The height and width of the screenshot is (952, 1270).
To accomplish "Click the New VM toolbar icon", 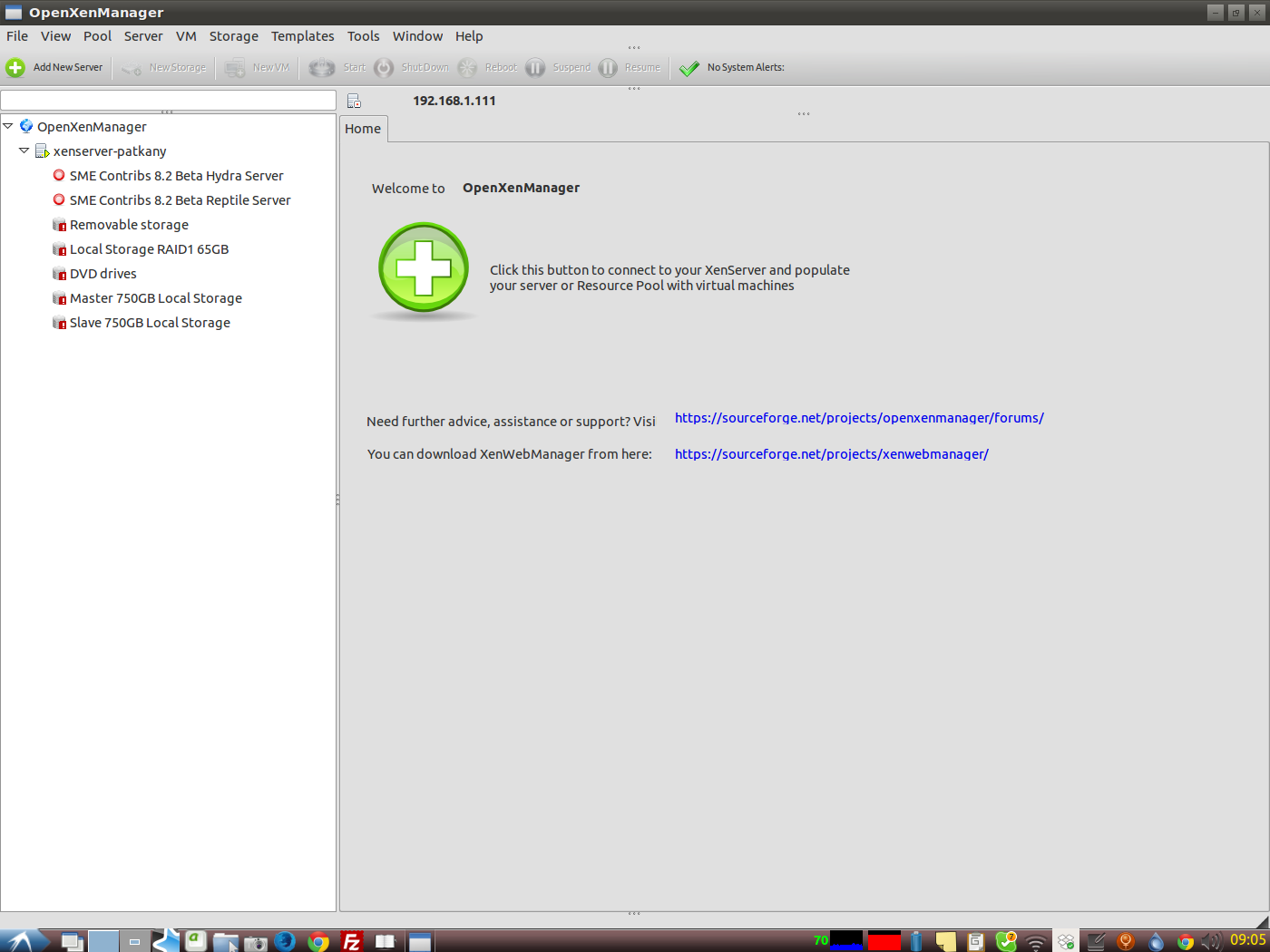I will pos(235,68).
